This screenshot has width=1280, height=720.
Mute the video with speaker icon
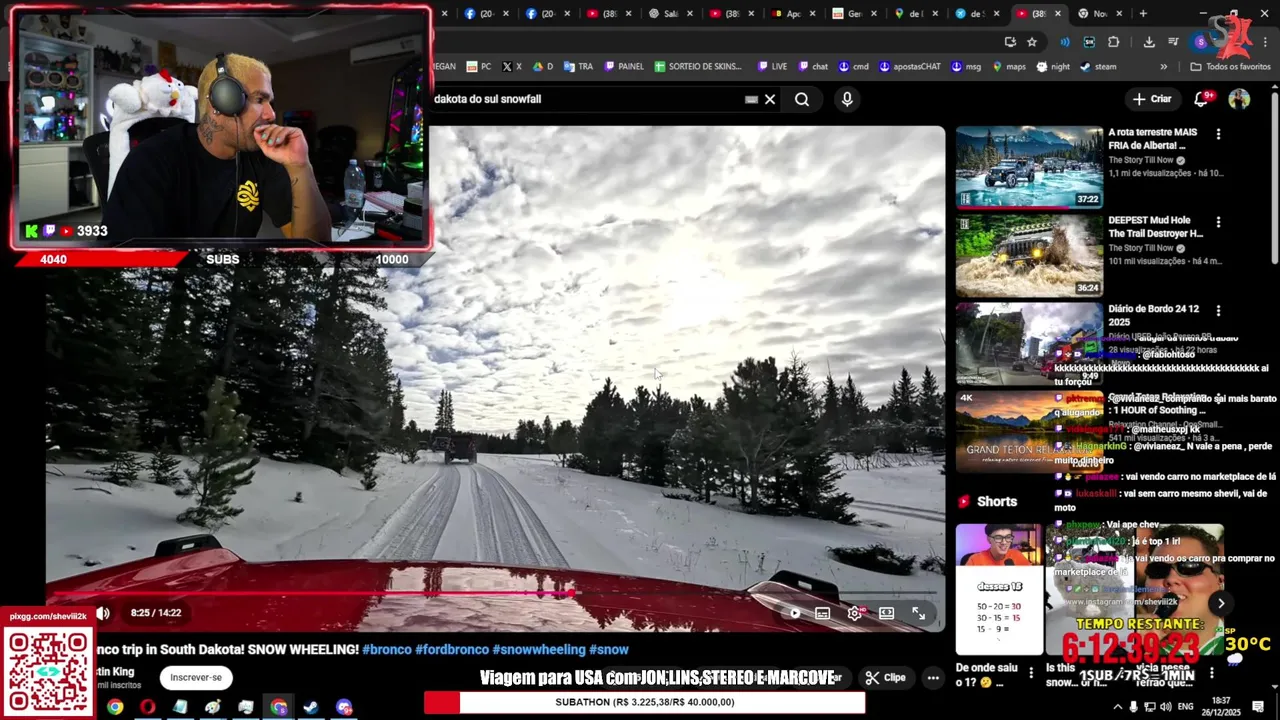pos(103,613)
